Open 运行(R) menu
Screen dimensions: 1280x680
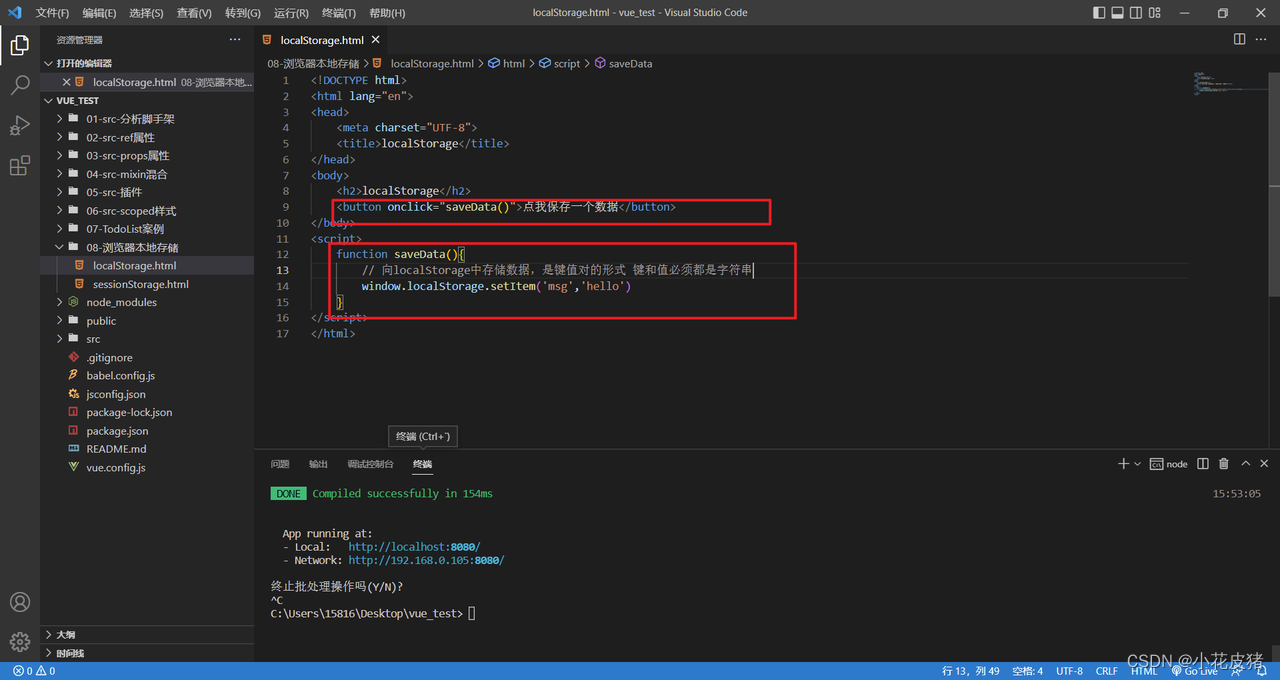(x=290, y=13)
